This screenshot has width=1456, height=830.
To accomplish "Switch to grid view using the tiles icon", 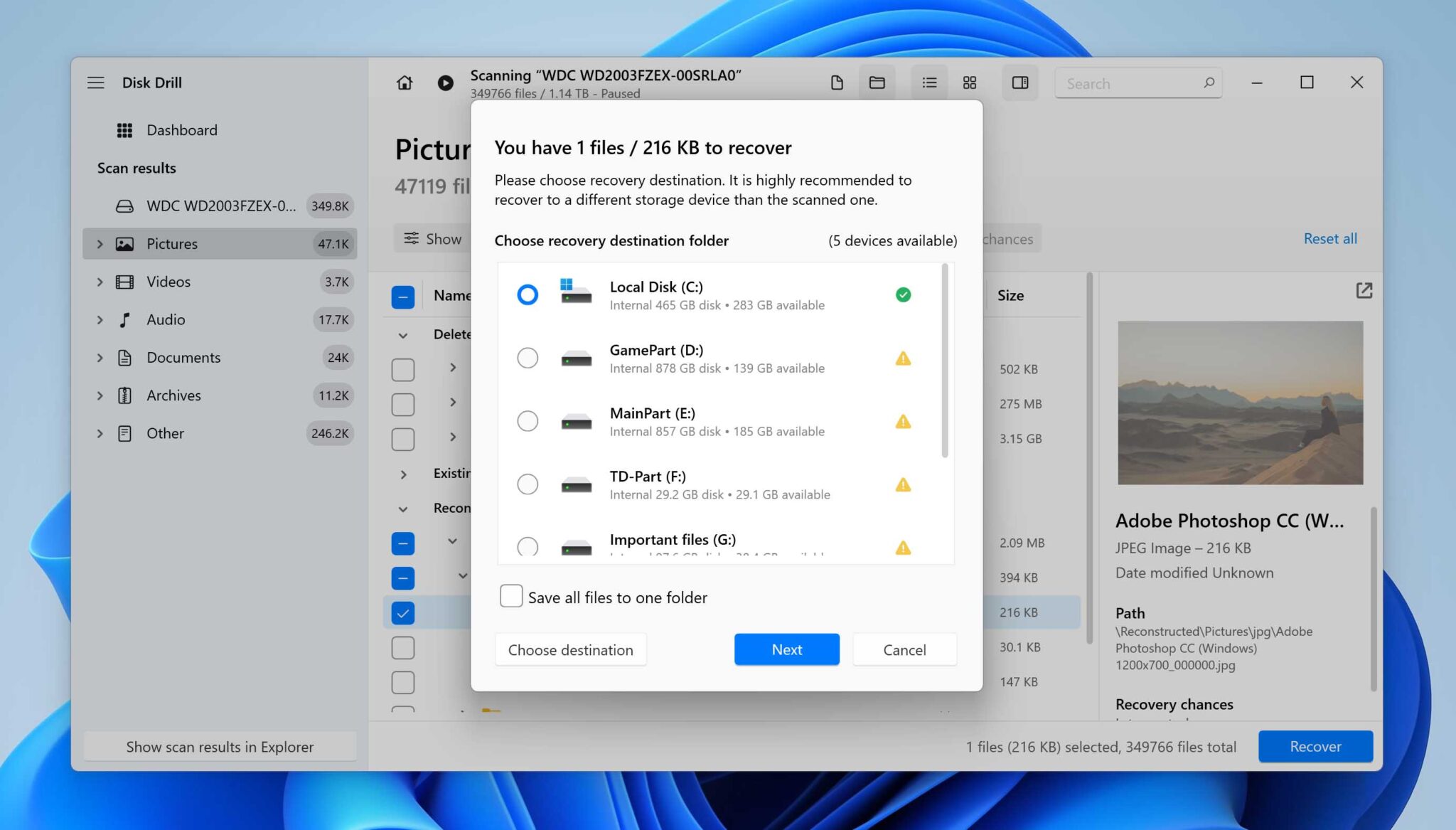I will (969, 83).
